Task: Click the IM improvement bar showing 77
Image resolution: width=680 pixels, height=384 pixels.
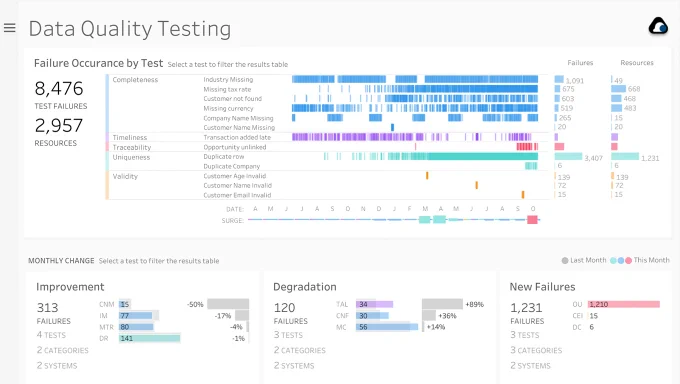Action: [x=136, y=315]
